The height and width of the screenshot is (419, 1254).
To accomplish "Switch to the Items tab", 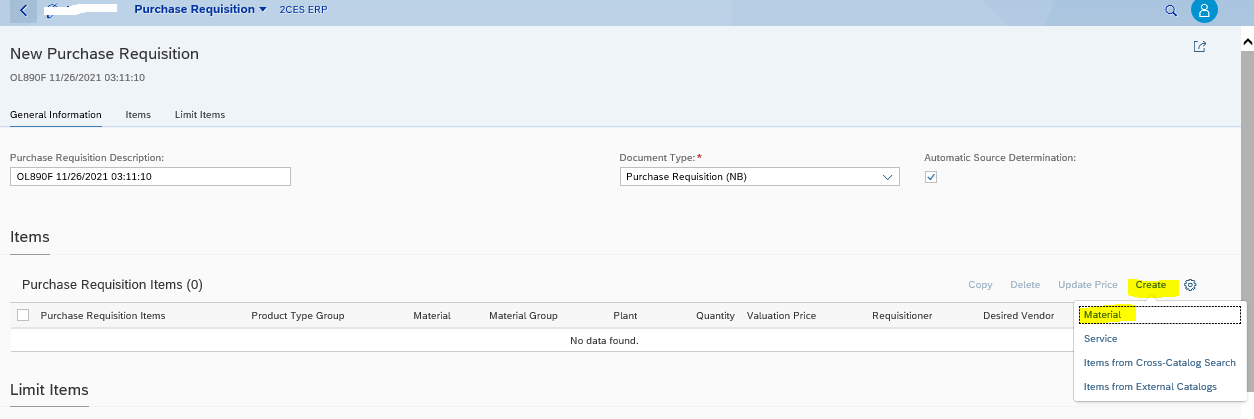I will [138, 115].
